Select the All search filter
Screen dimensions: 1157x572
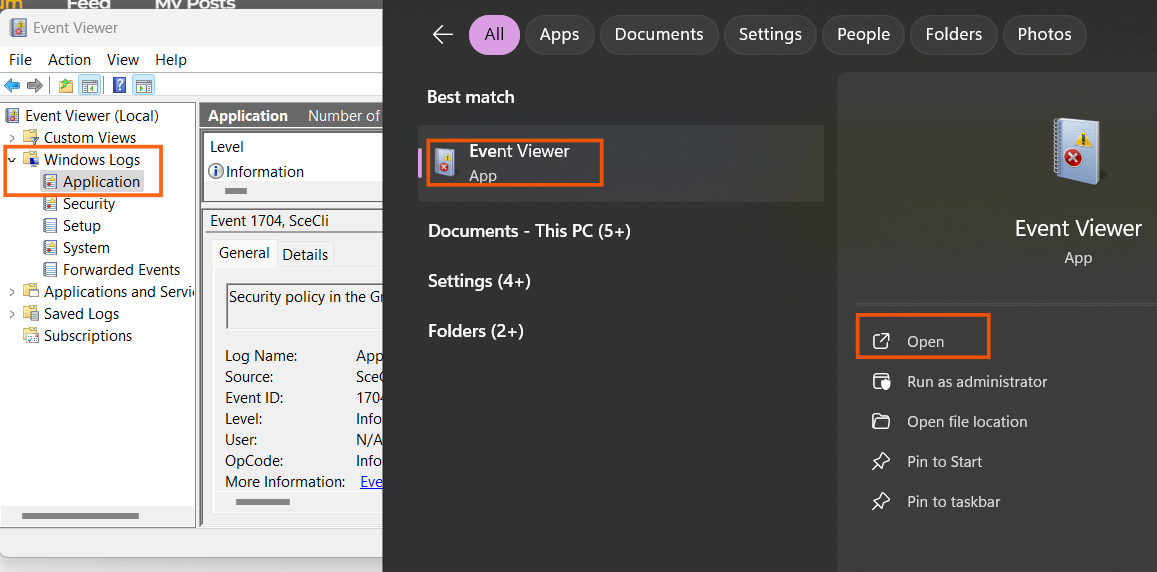click(494, 35)
